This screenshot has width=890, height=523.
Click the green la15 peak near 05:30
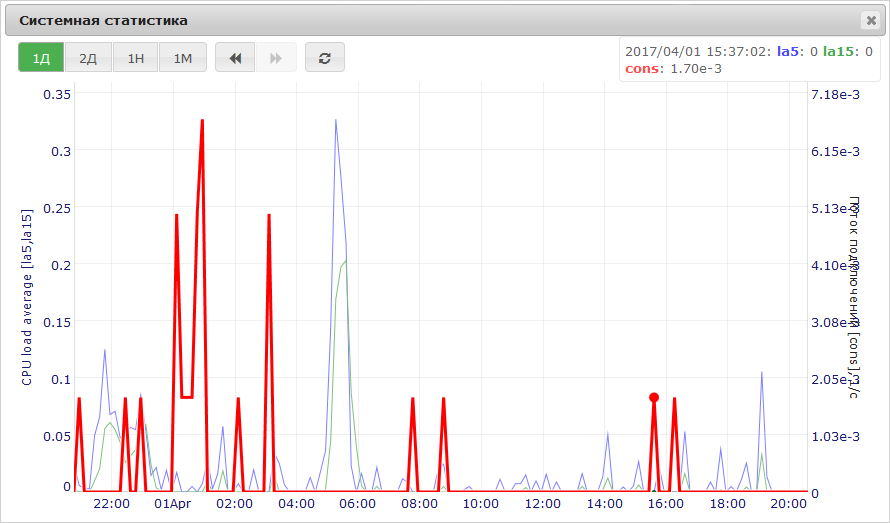click(345, 261)
